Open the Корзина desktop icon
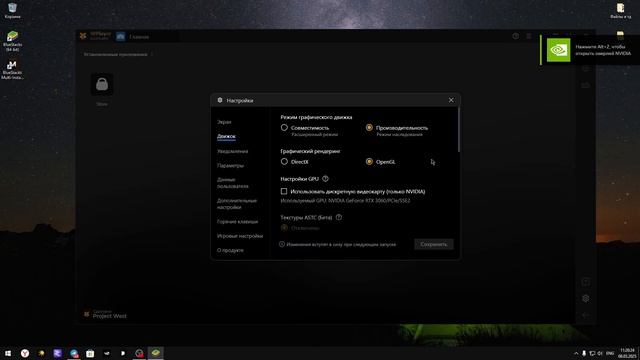The height and width of the screenshot is (360, 640). [12, 11]
